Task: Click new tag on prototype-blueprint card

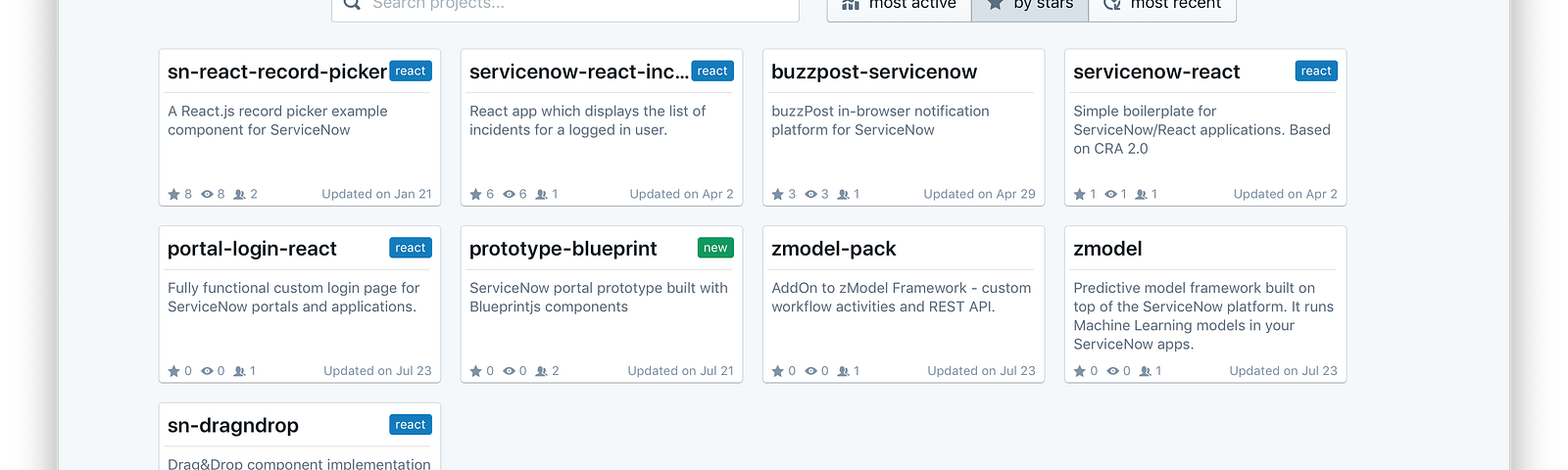Action: coord(715,248)
